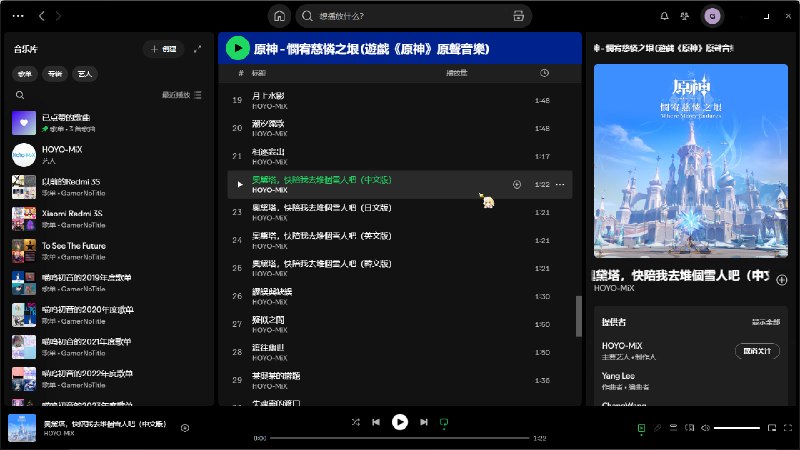Viewport: 800px width, 450px height.
Task: Select track 25 Korean version
Action: coord(399,268)
